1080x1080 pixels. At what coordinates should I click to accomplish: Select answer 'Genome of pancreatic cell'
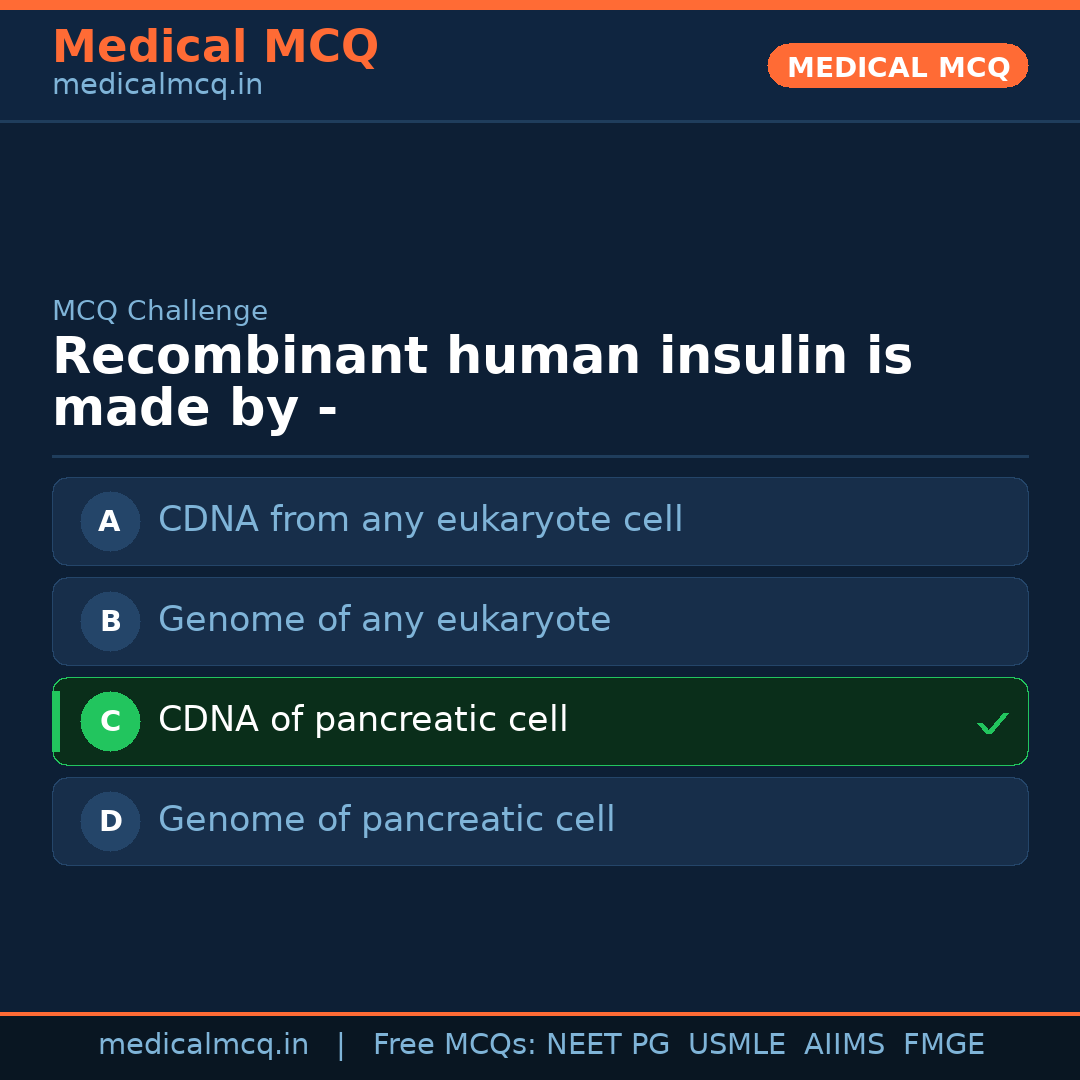click(386, 820)
